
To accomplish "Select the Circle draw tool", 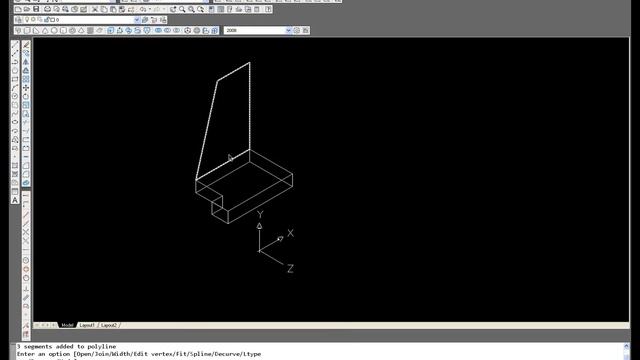I will tap(15, 96).
